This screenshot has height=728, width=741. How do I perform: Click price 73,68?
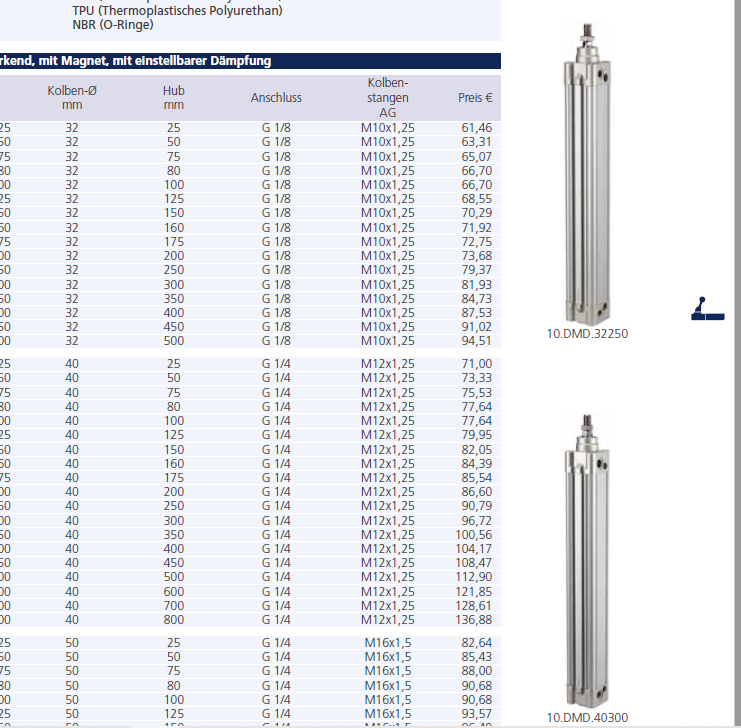click(x=476, y=256)
